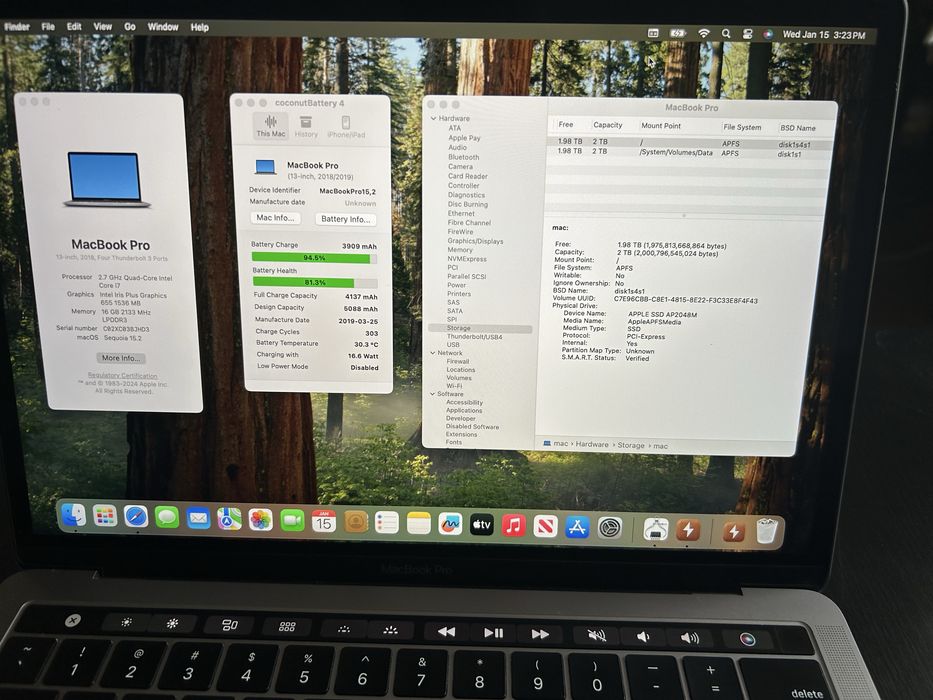Click the Battery Health 81.3% bar
Viewport: 933px width, 700px height.
tap(315, 283)
